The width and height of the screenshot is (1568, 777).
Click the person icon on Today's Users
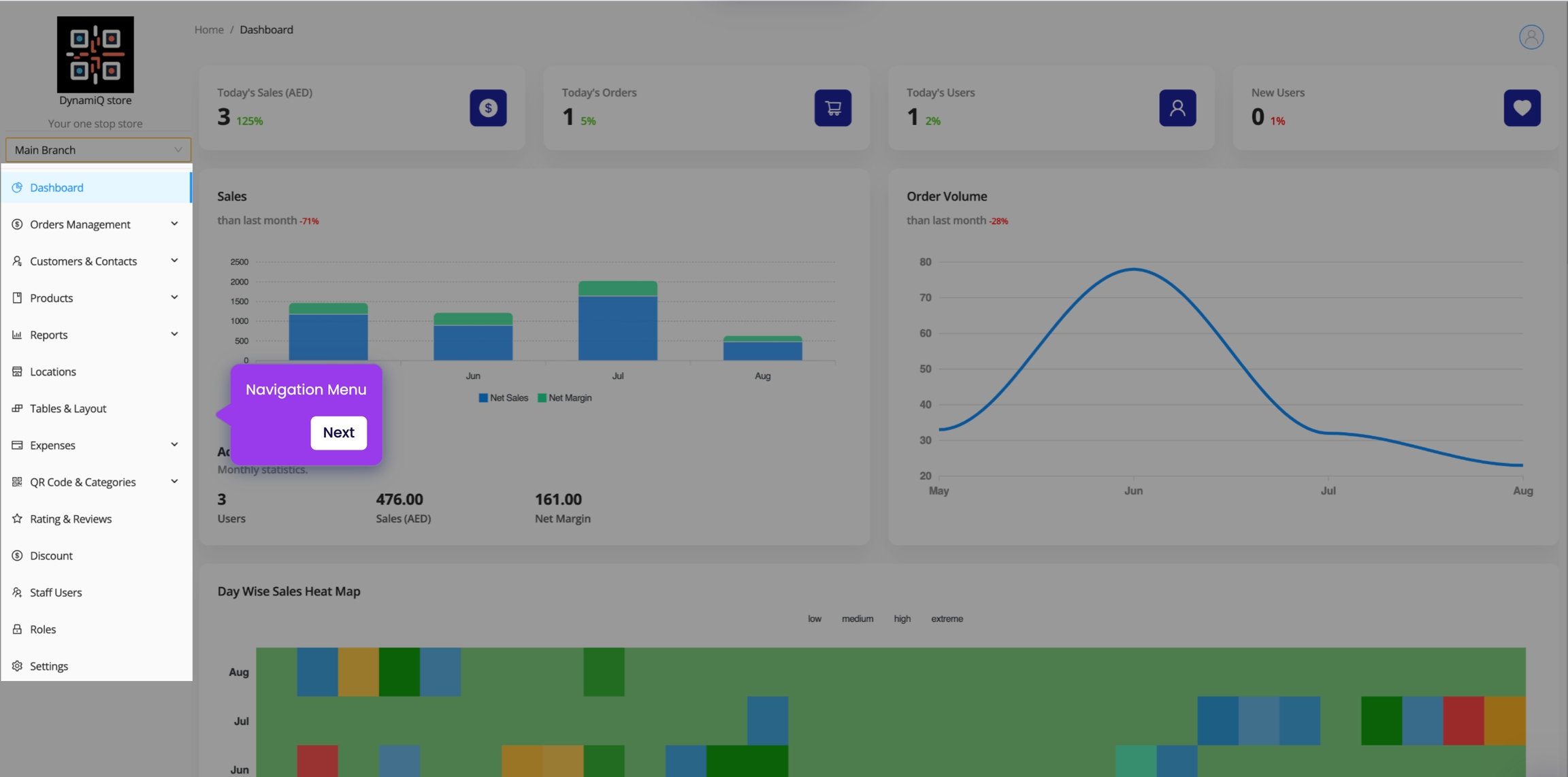point(1177,108)
